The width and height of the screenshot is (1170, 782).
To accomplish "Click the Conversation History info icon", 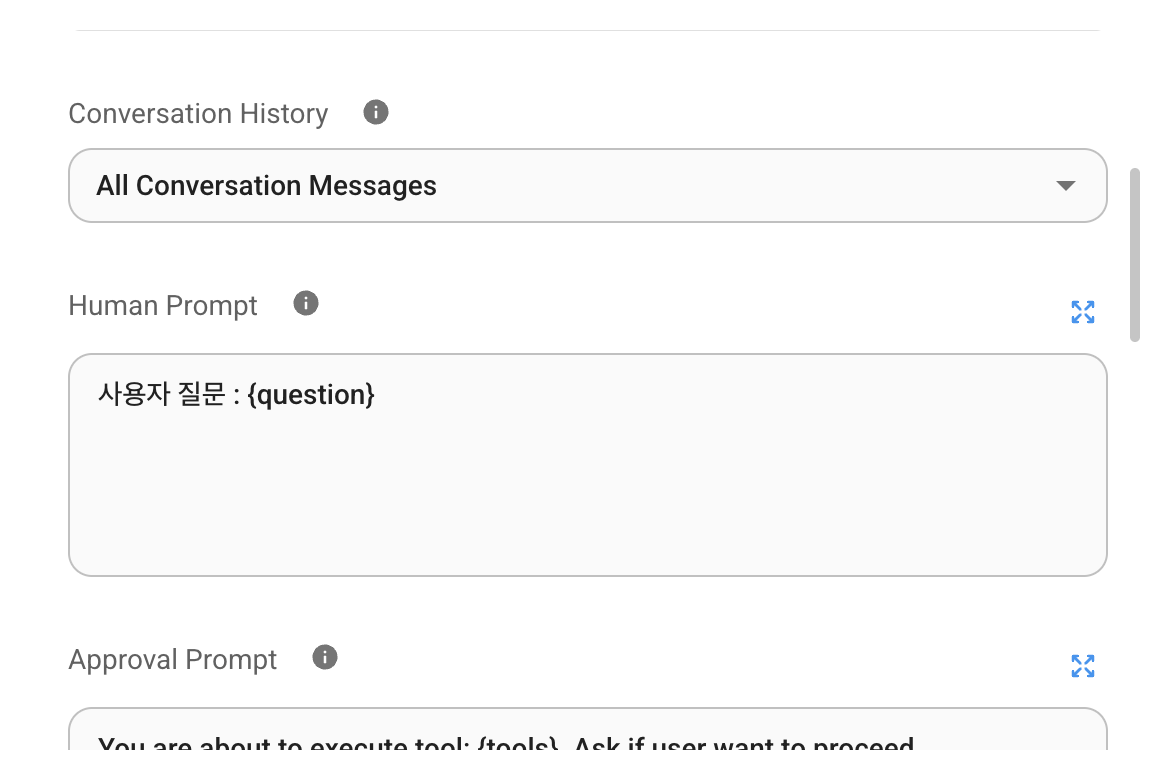I will pos(376,112).
